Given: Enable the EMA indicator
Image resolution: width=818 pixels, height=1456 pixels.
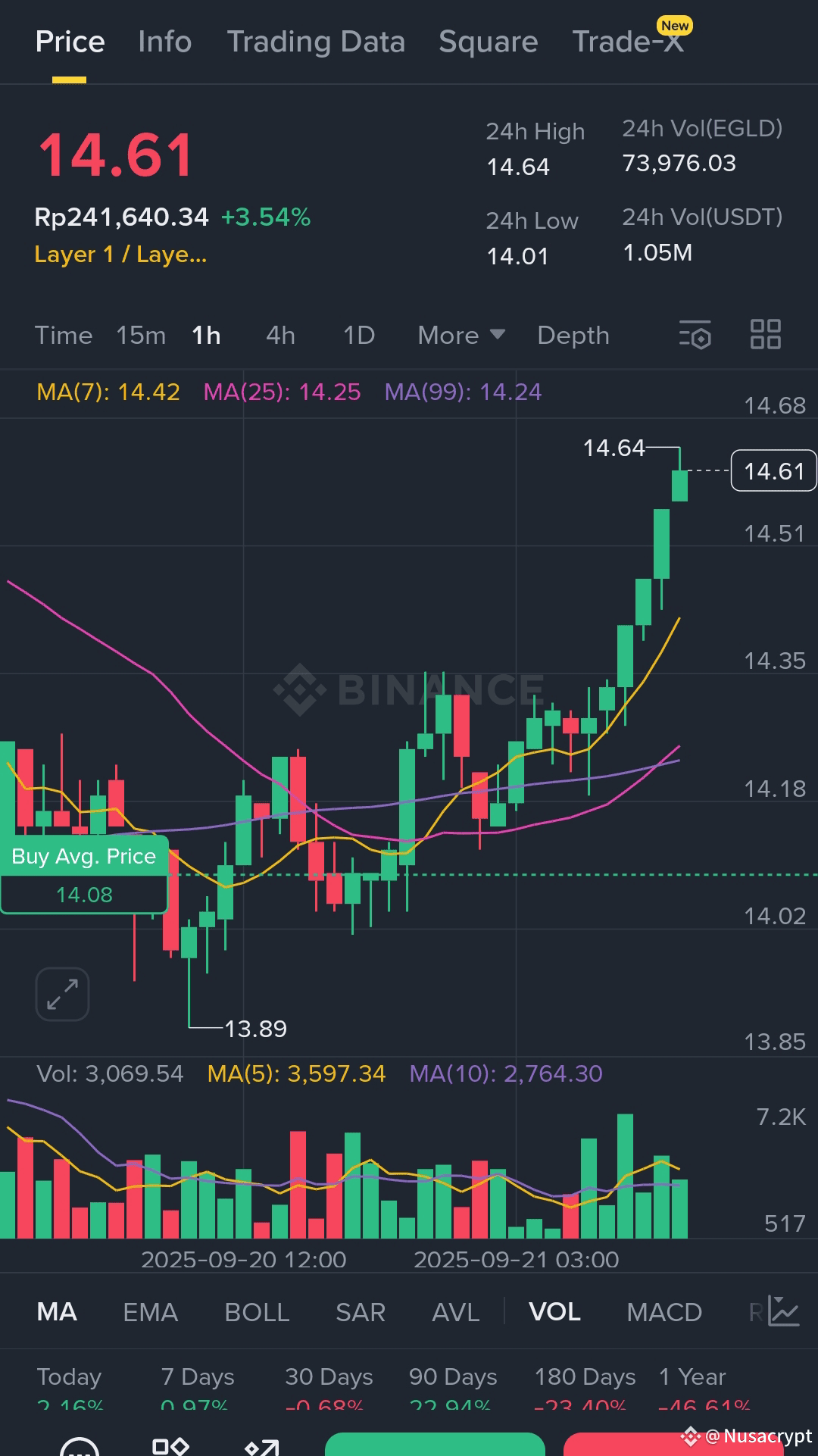Looking at the screenshot, I should click(x=151, y=1312).
